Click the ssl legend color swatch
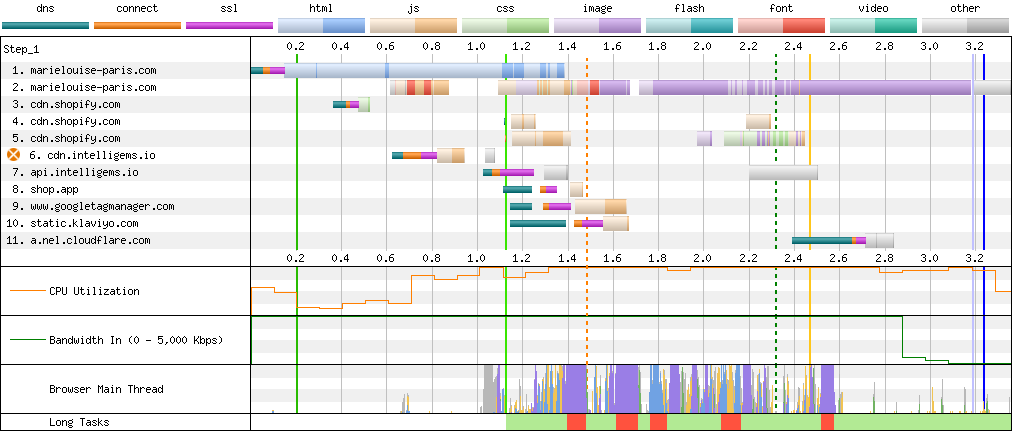The image size is (1012, 431). pos(229,25)
